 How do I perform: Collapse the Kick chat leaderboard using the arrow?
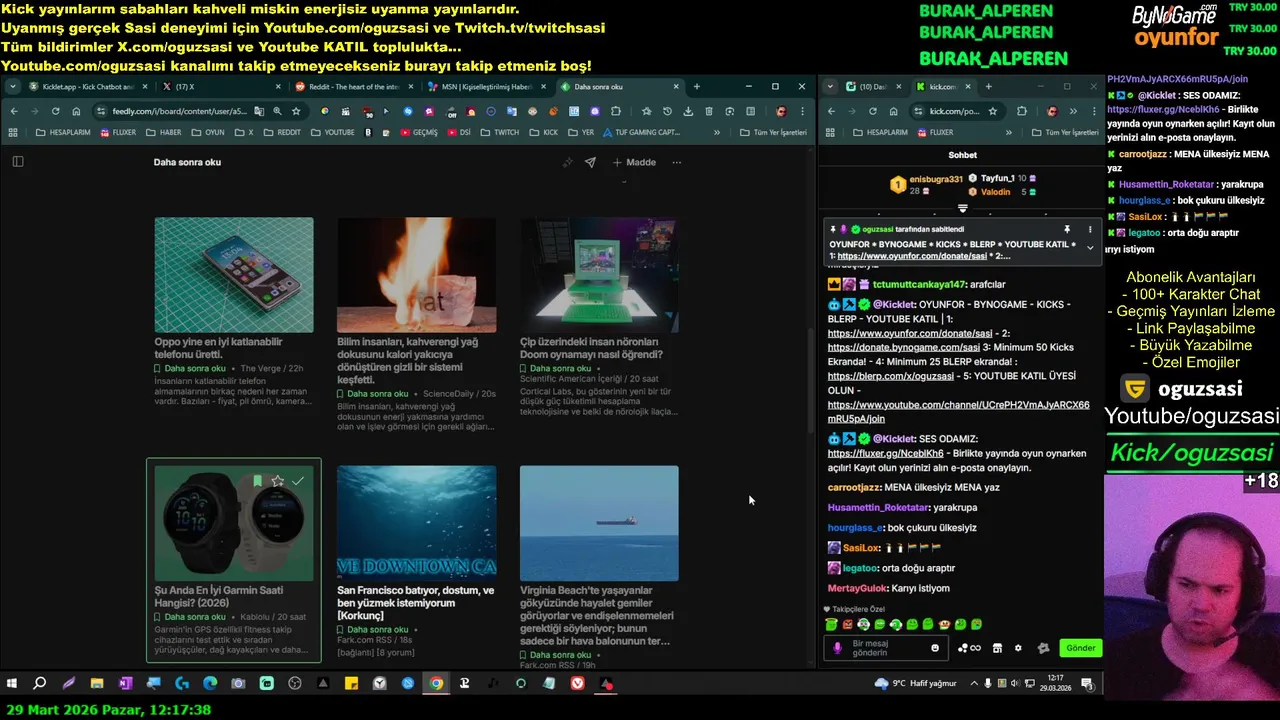pos(962,209)
